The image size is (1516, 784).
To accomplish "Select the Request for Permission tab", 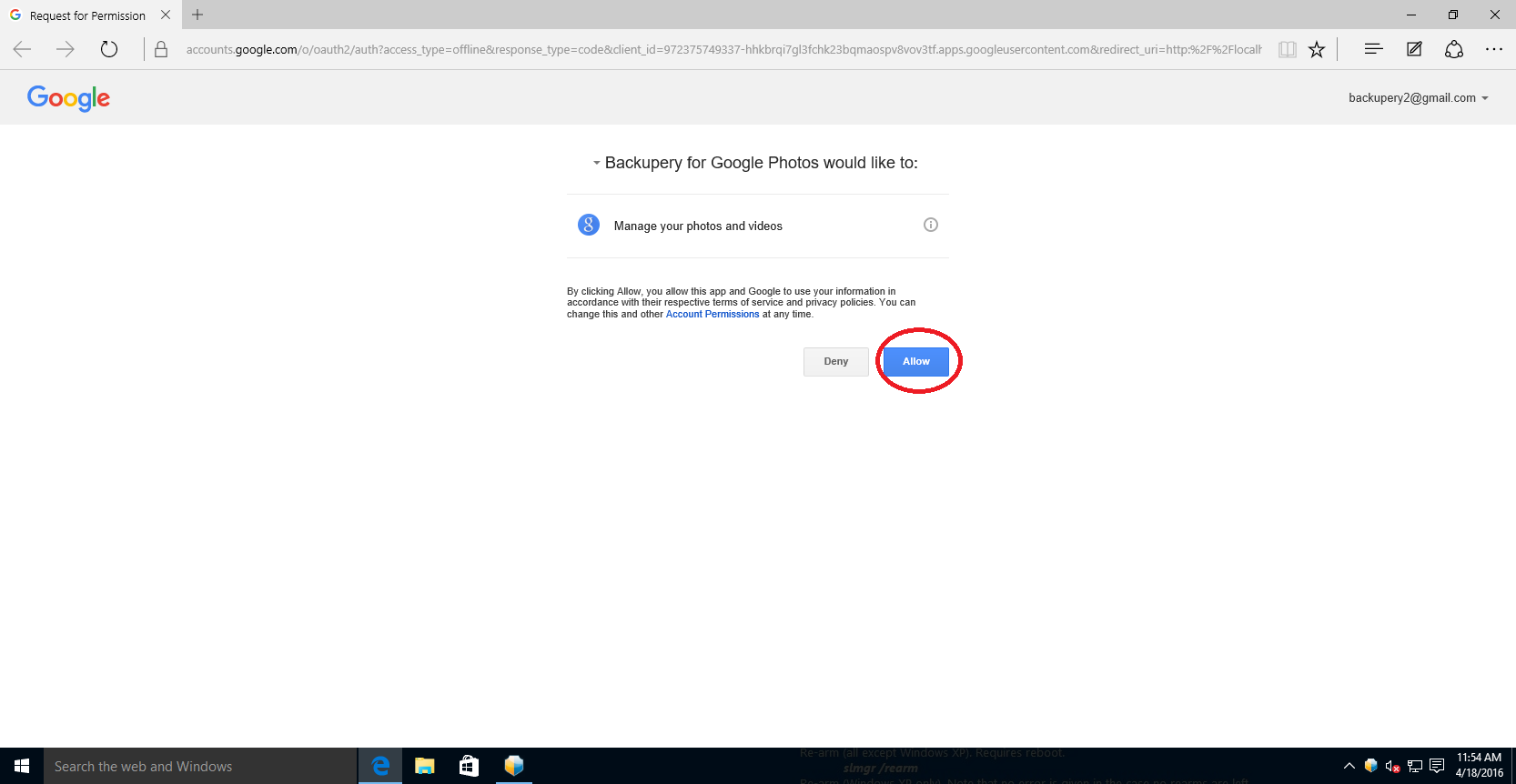I will point(87,15).
